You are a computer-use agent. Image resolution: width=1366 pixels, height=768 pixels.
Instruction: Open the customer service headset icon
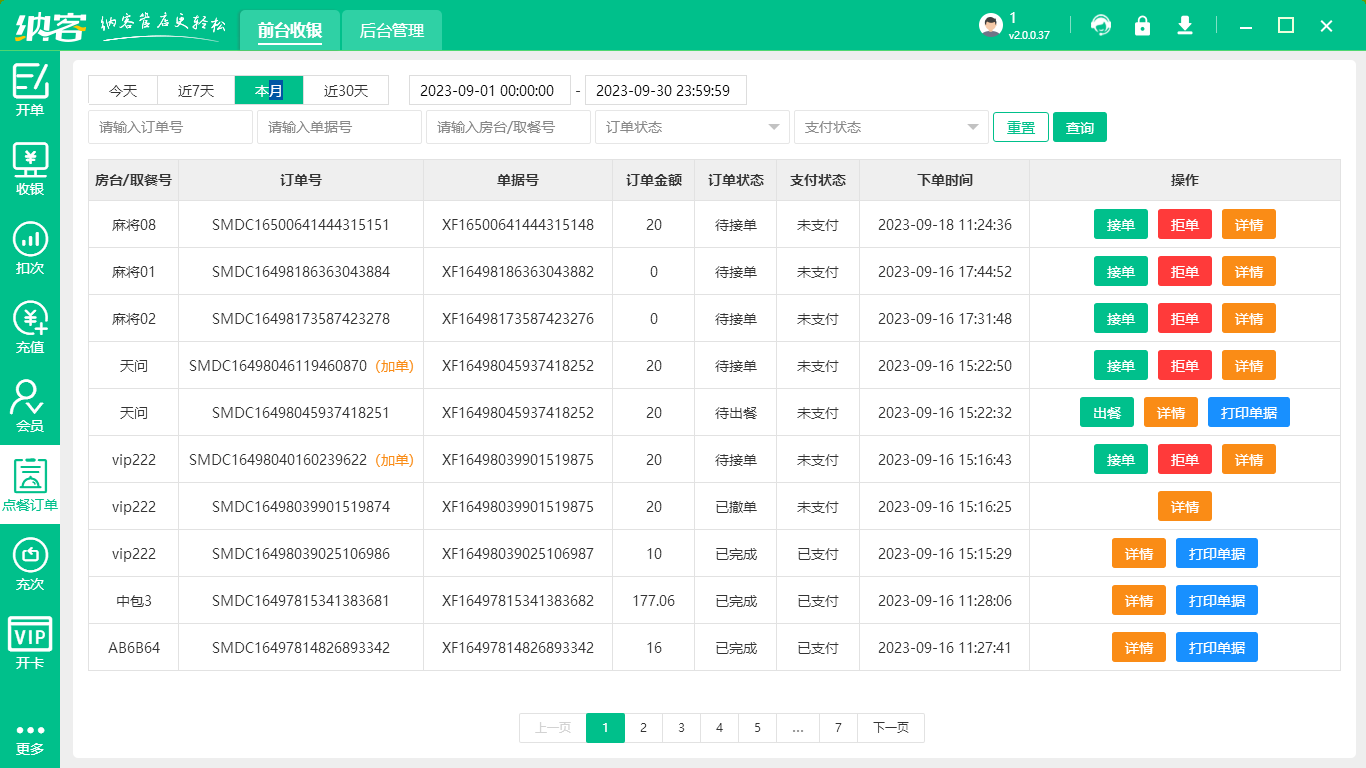pos(1101,26)
